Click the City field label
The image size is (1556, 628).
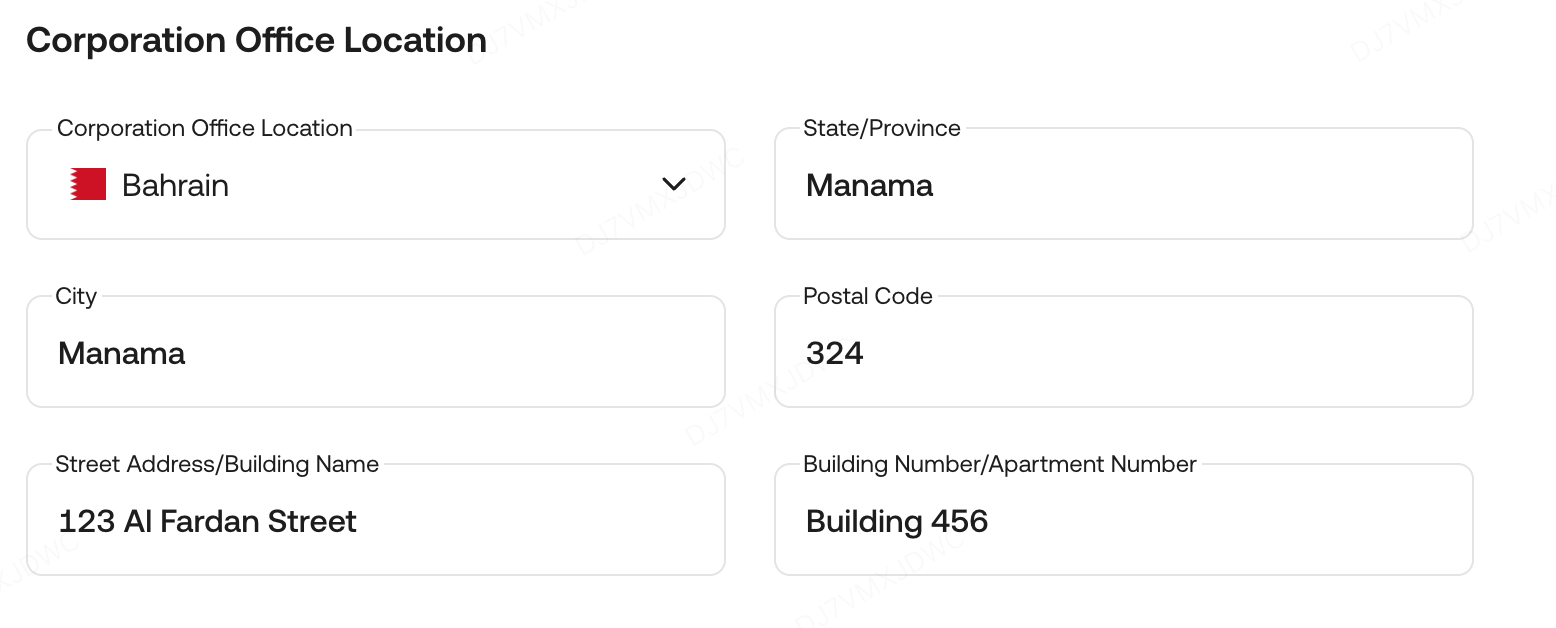point(76,296)
